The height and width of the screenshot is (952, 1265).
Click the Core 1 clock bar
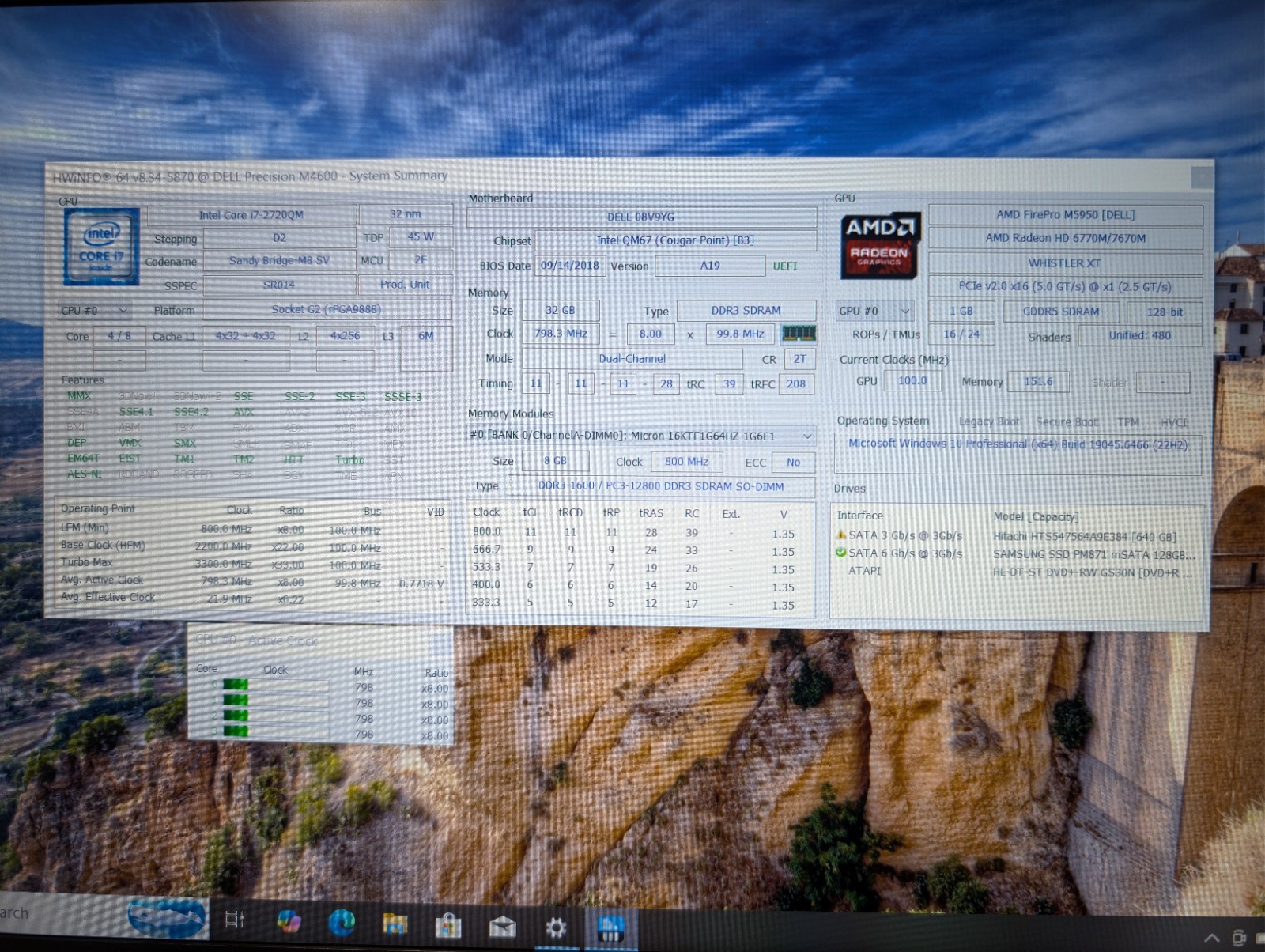pyautogui.click(x=274, y=700)
